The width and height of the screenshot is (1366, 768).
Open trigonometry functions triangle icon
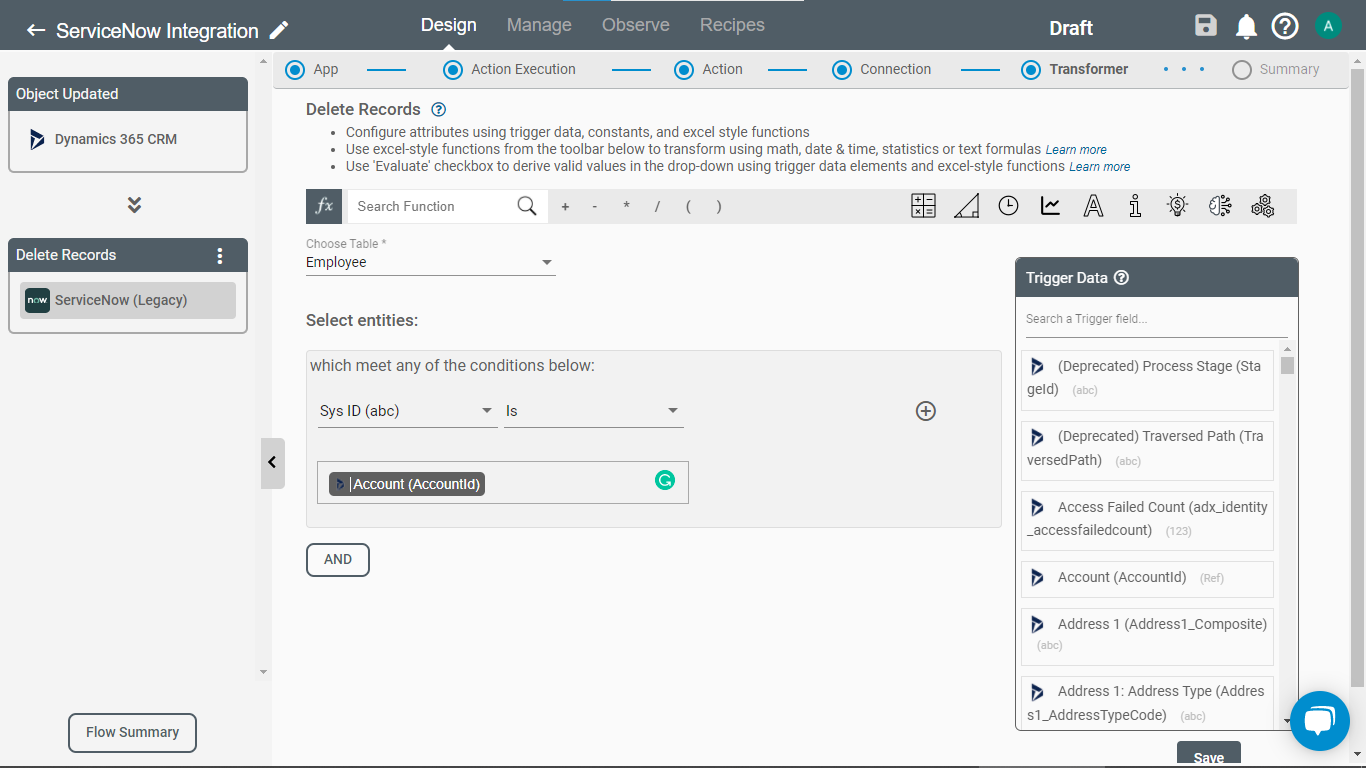pyautogui.click(x=966, y=206)
